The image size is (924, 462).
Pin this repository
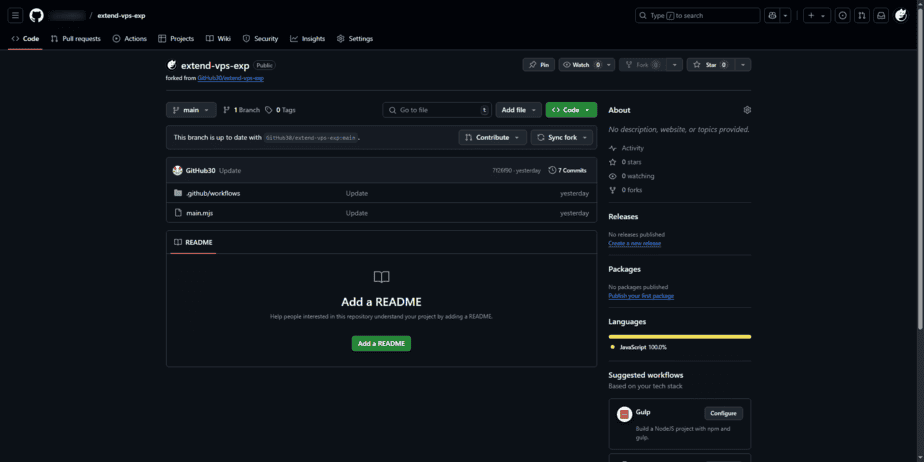point(539,65)
